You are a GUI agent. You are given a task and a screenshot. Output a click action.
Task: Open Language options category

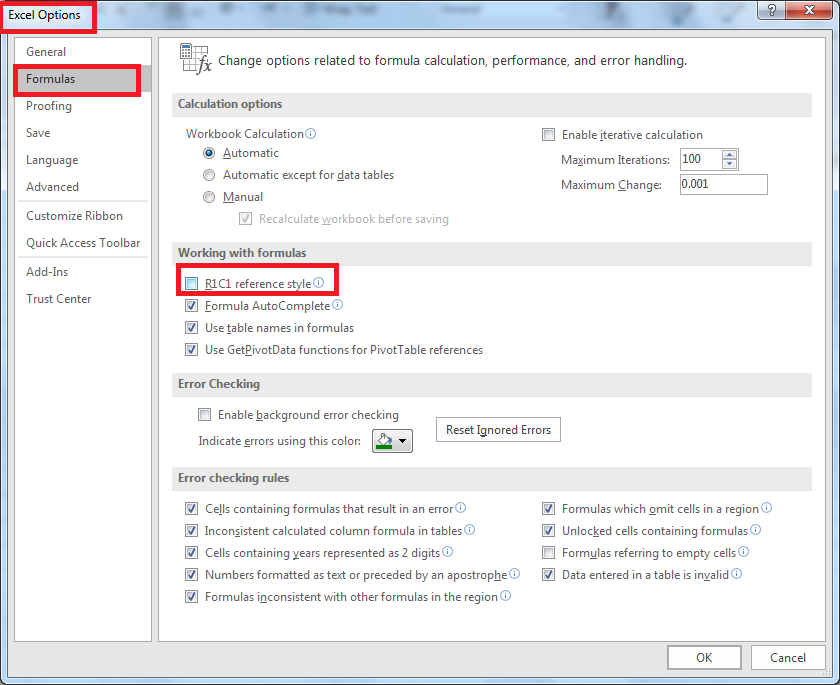(82, 160)
